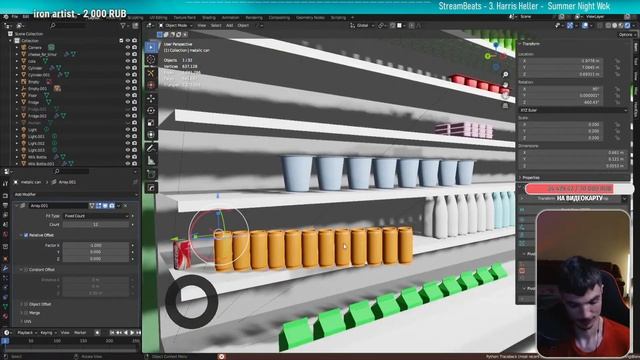Toggle camera view gizmo icon
This screenshot has width=640, height=360.
(x=505, y=95)
